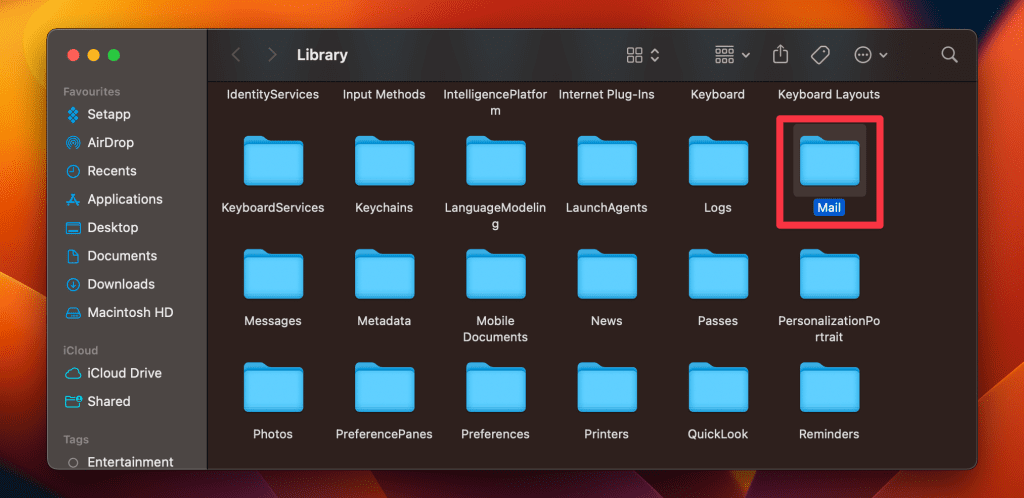Click the Tags icon in toolbar
The width and height of the screenshot is (1024, 498).
point(820,55)
